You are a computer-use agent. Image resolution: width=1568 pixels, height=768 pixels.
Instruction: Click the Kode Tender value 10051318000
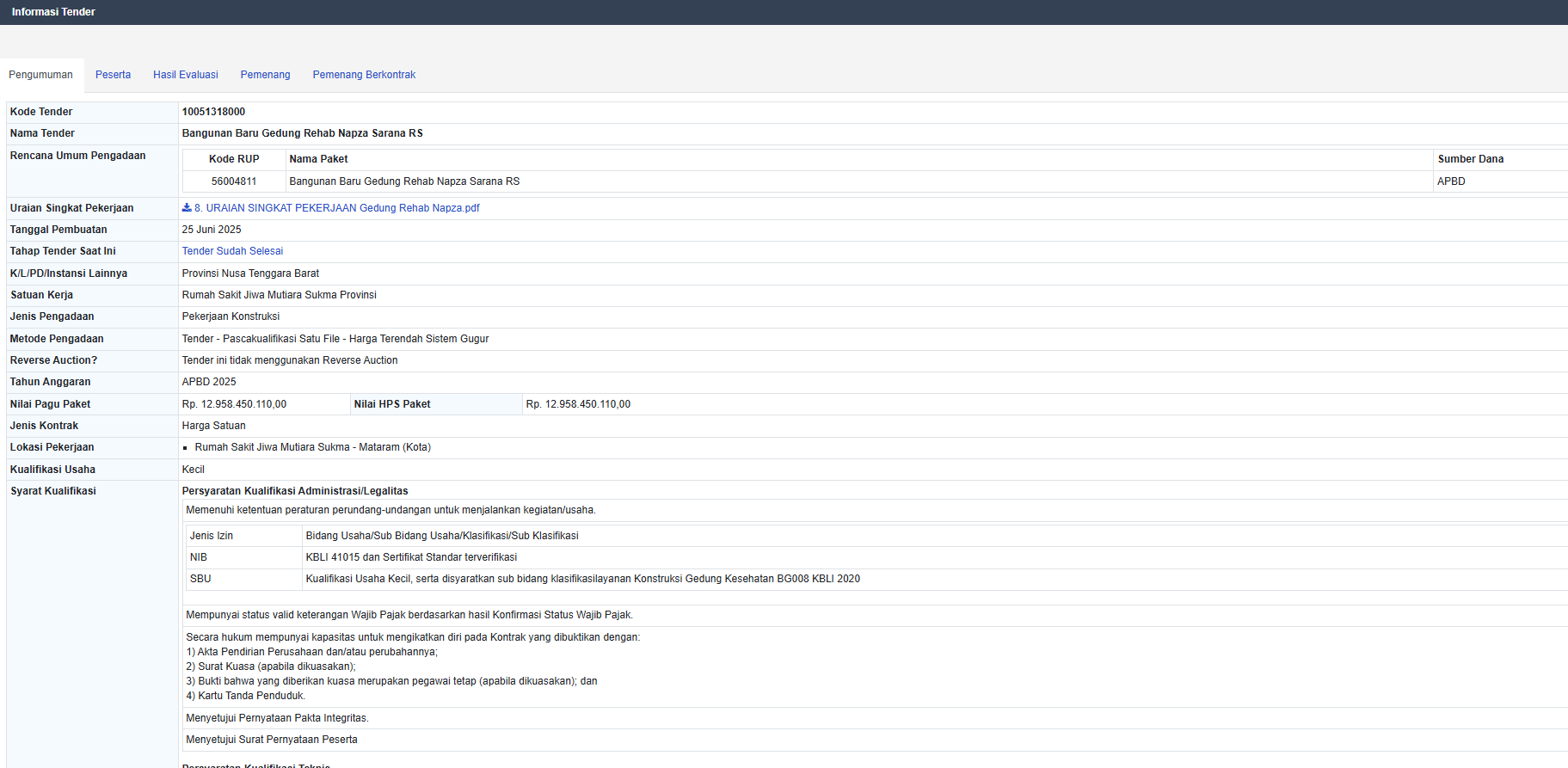pos(213,112)
